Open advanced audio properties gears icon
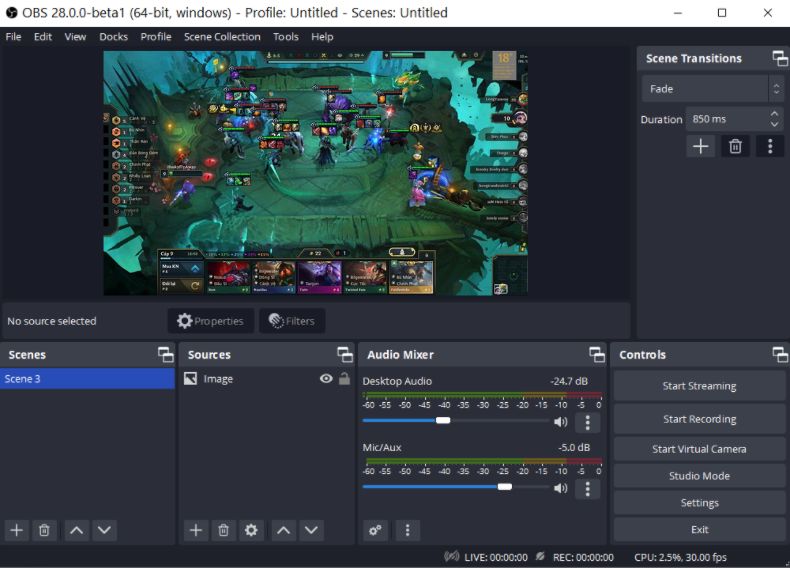790x568 pixels. click(375, 530)
